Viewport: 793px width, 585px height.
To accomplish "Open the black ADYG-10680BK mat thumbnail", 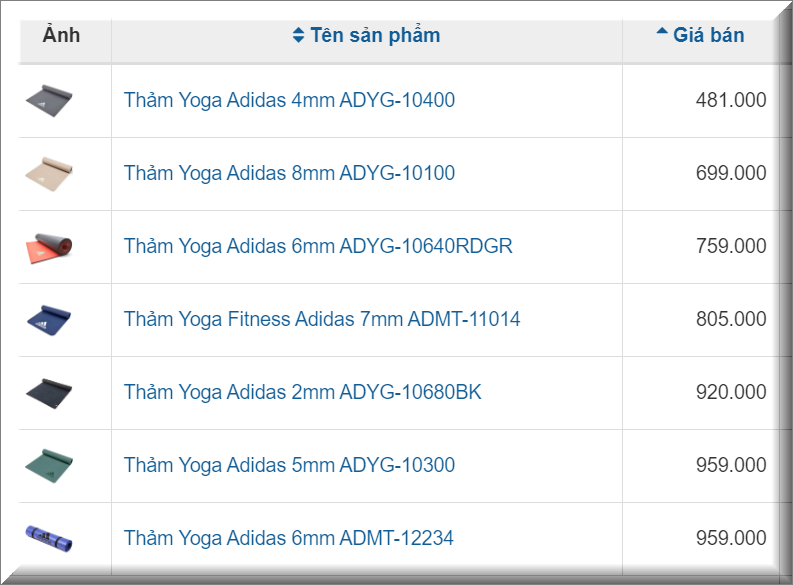I will click(49, 393).
